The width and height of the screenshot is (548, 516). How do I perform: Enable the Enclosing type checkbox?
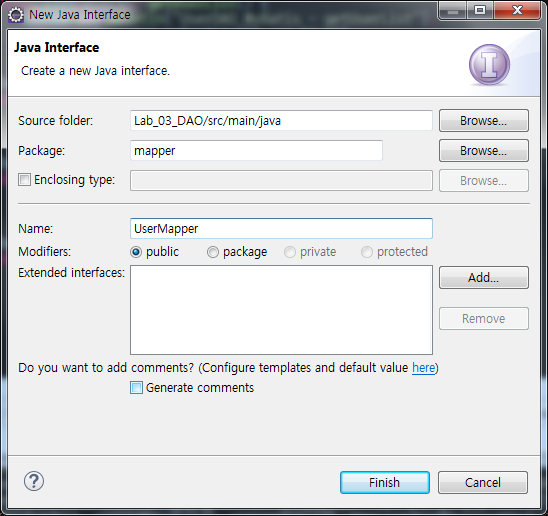[x=24, y=180]
